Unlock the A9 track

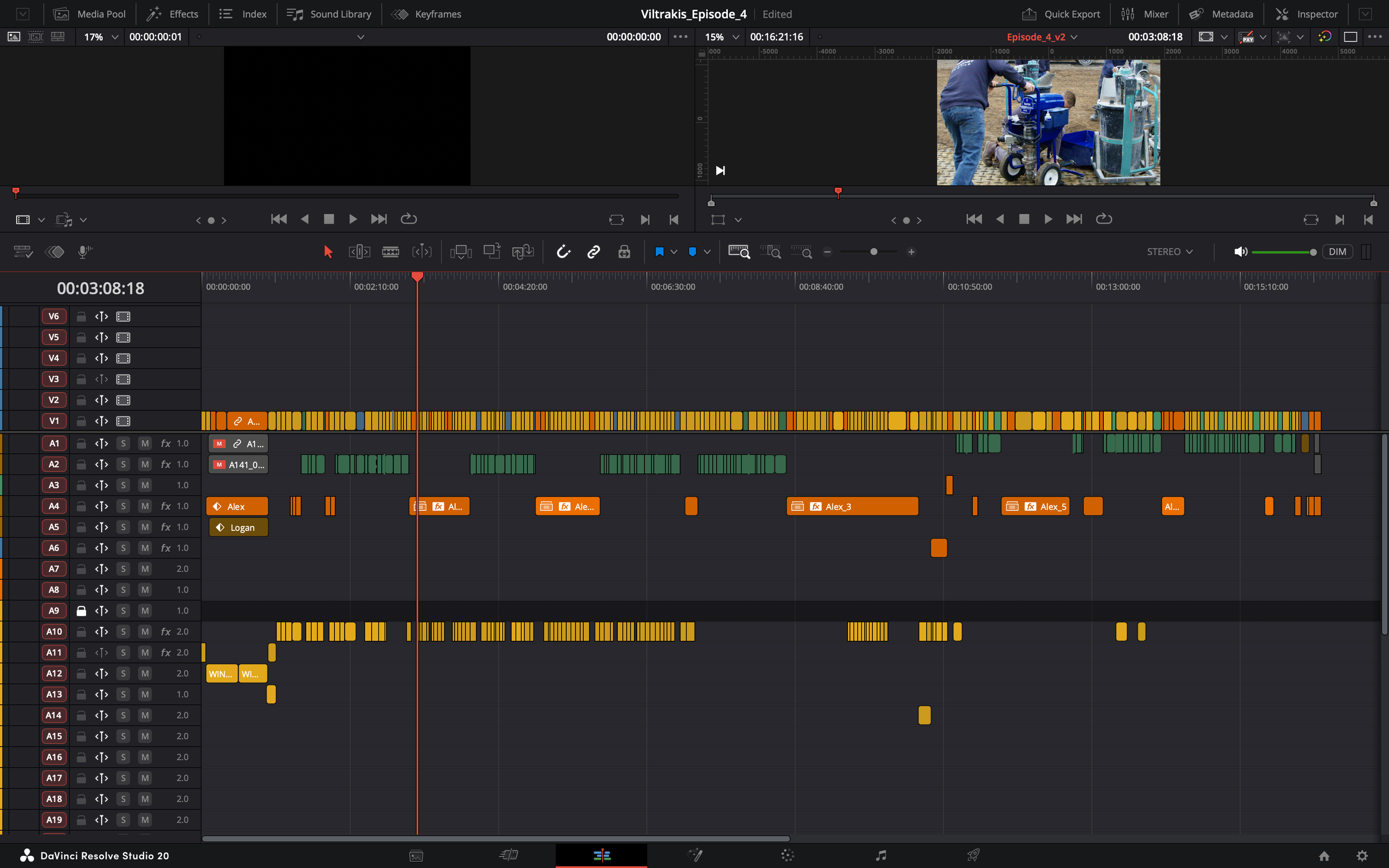(x=81, y=610)
